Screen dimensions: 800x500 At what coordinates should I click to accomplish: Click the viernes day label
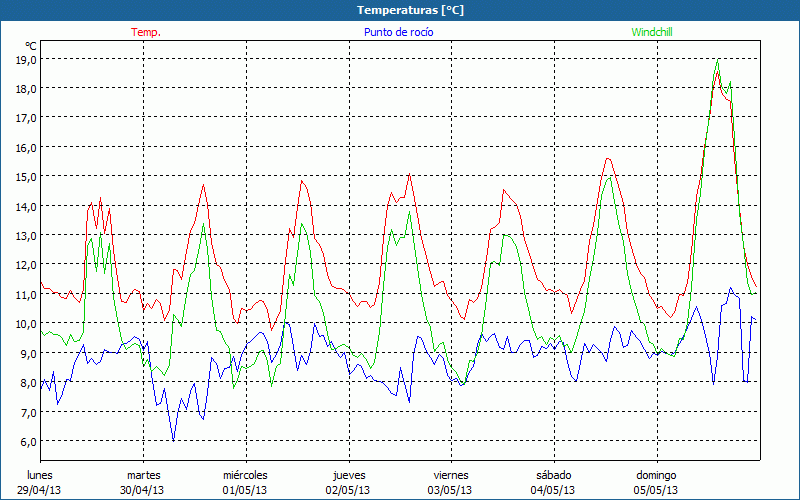[x=451, y=475]
